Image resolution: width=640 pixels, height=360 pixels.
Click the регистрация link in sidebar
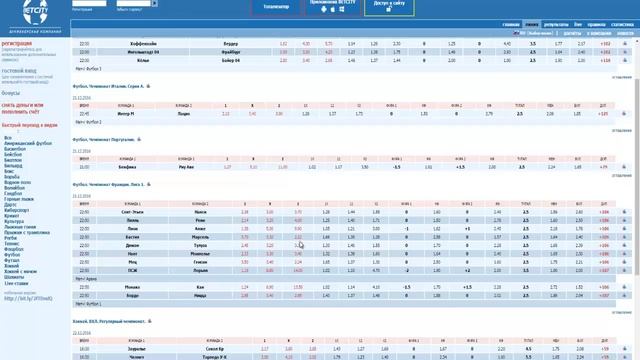tap(17, 43)
